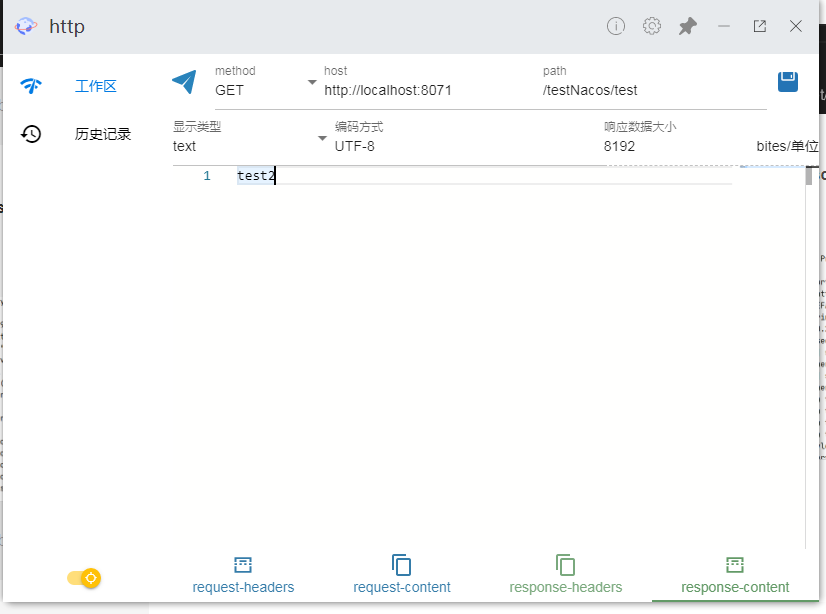
Task: Click the 显示类型 text value
Action: click(x=184, y=146)
